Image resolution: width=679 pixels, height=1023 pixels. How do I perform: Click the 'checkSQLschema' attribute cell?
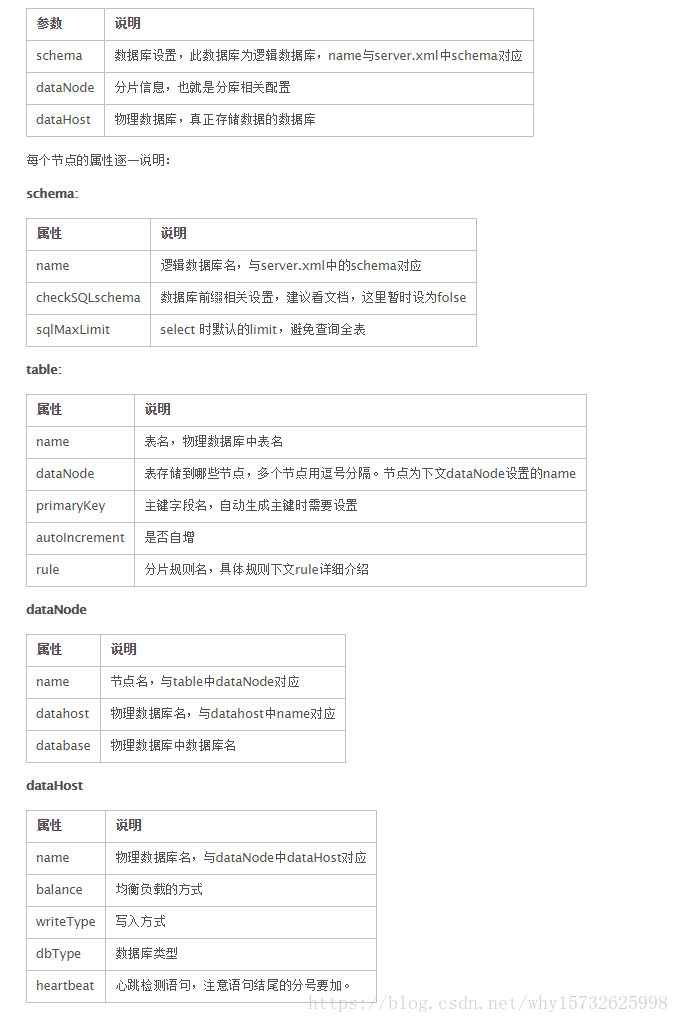[x=88, y=298]
